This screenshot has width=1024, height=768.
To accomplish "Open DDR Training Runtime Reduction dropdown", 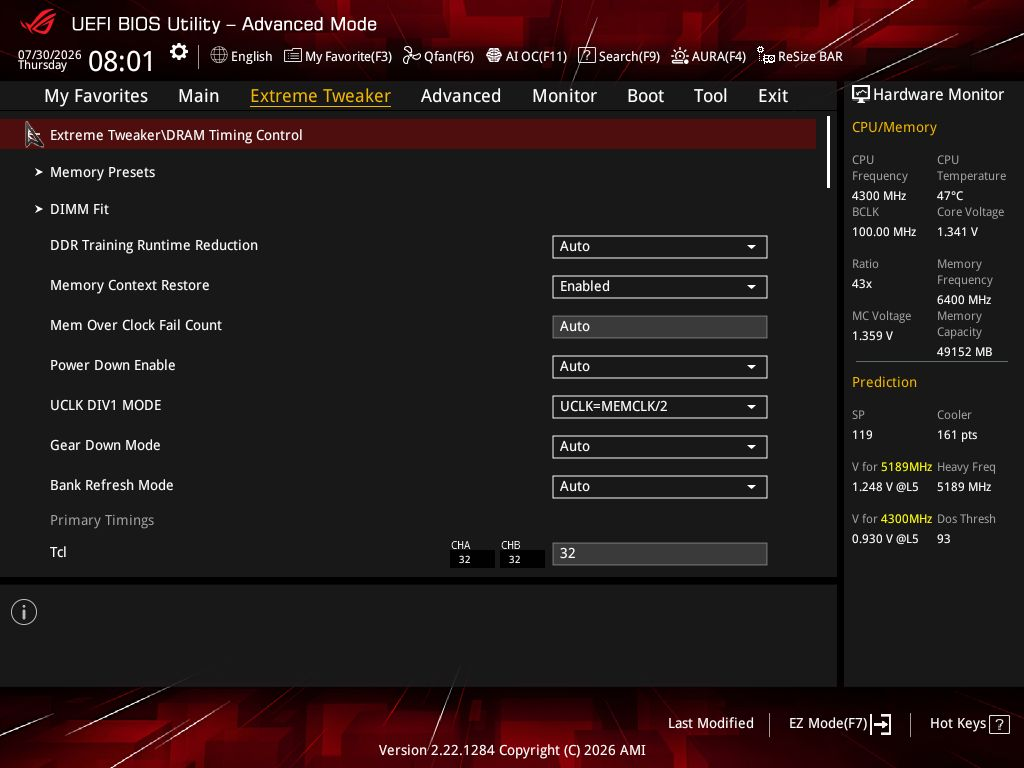I will point(660,247).
